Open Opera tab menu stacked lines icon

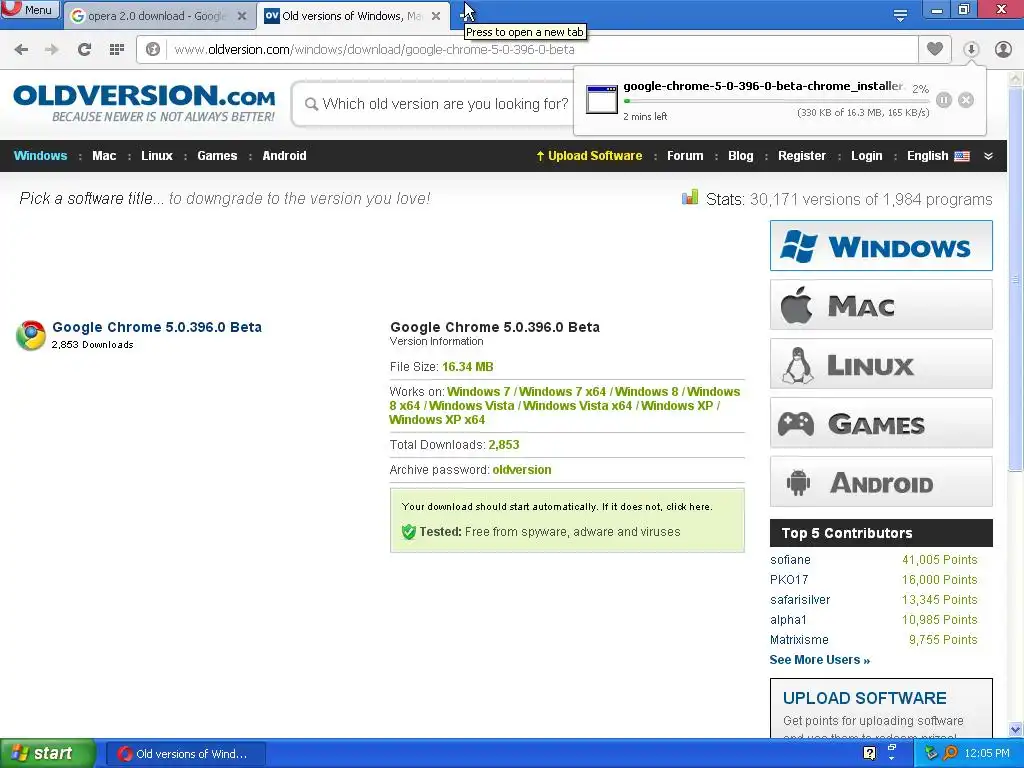(901, 16)
